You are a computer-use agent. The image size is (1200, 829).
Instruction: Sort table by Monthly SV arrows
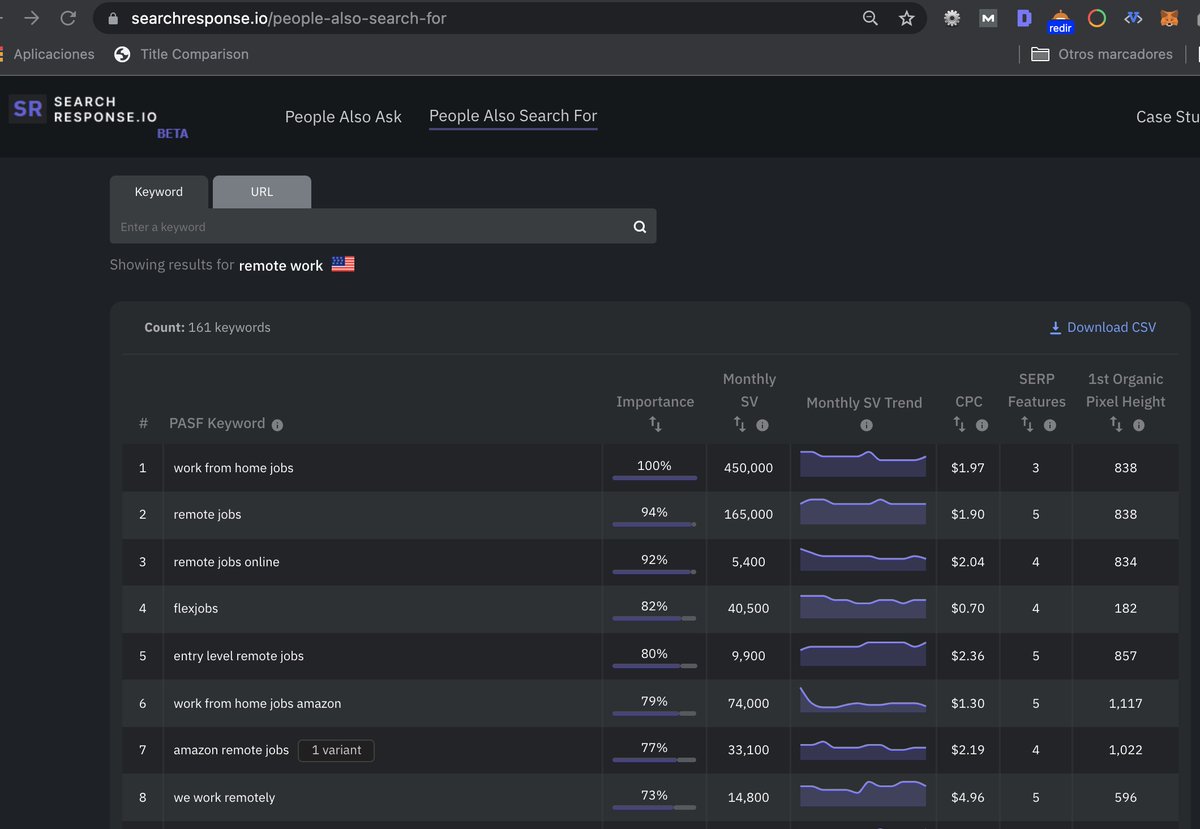click(x=740, y=424)
